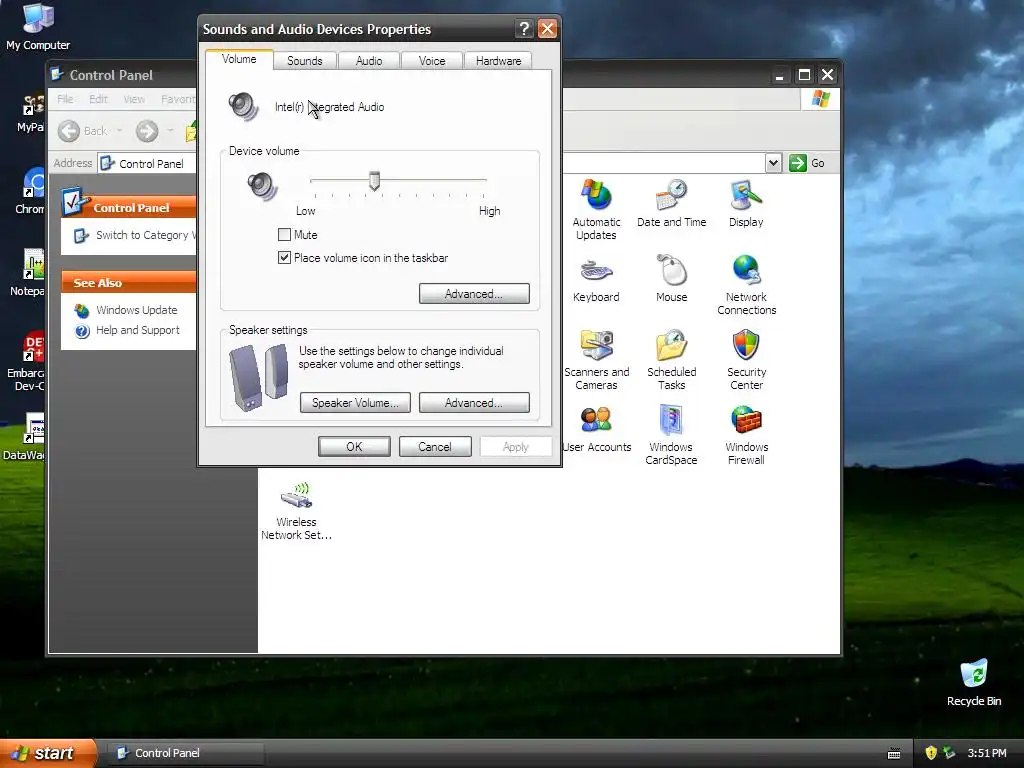
Task: Click the Forward arrow in Control Panel
Action: pyautogui.click(x=147, y=131)
